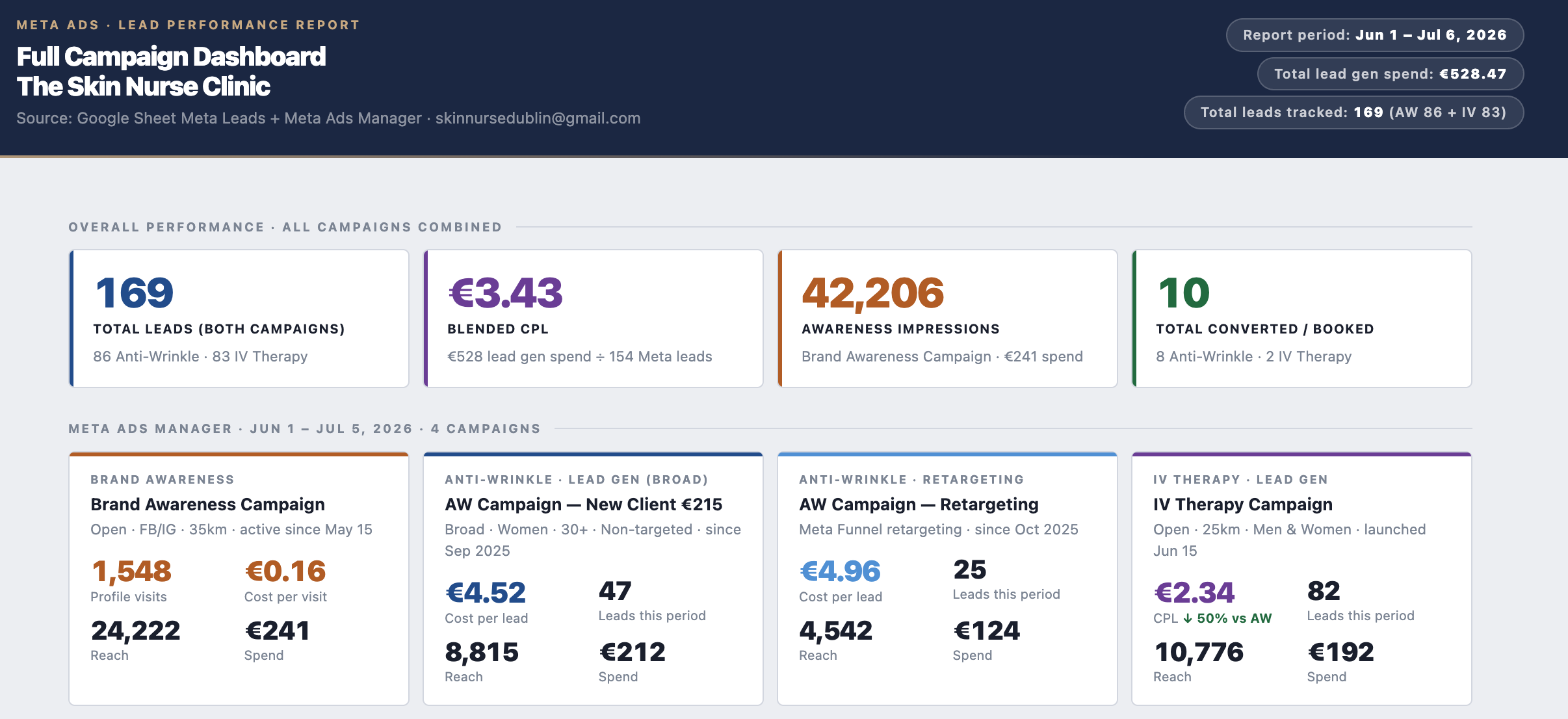This screenshot has height=719, width=1568.
Task: Open 'AW Campaign — Retargeting' title
Action: (x=919, y=504)
